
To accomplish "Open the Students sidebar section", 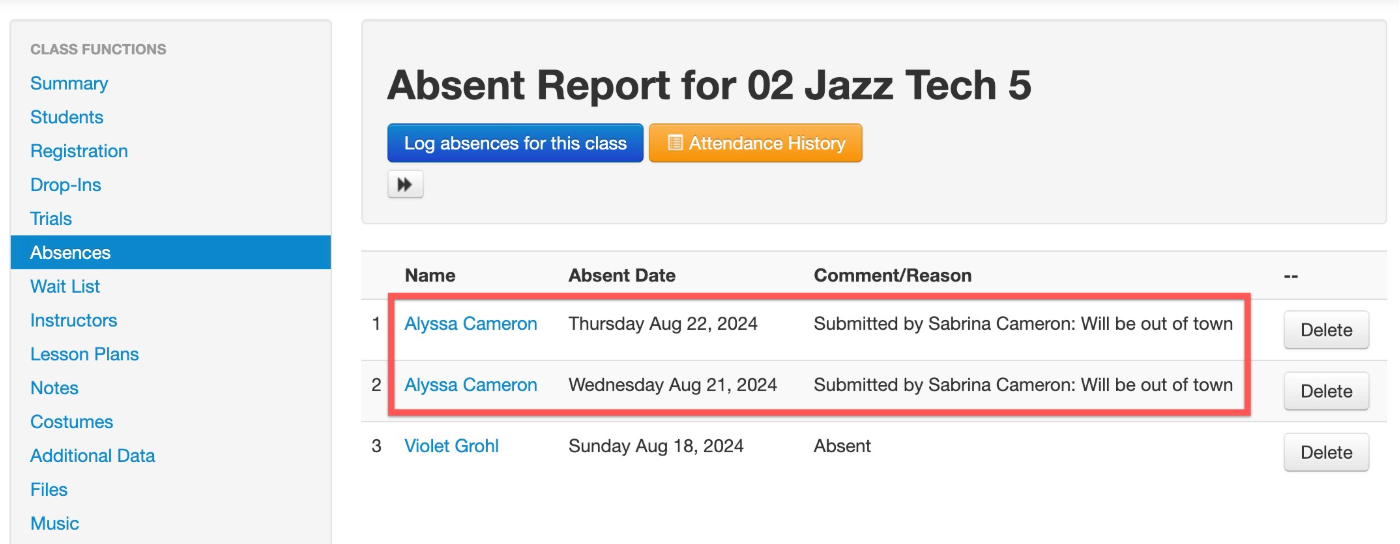I will point(67,117).
